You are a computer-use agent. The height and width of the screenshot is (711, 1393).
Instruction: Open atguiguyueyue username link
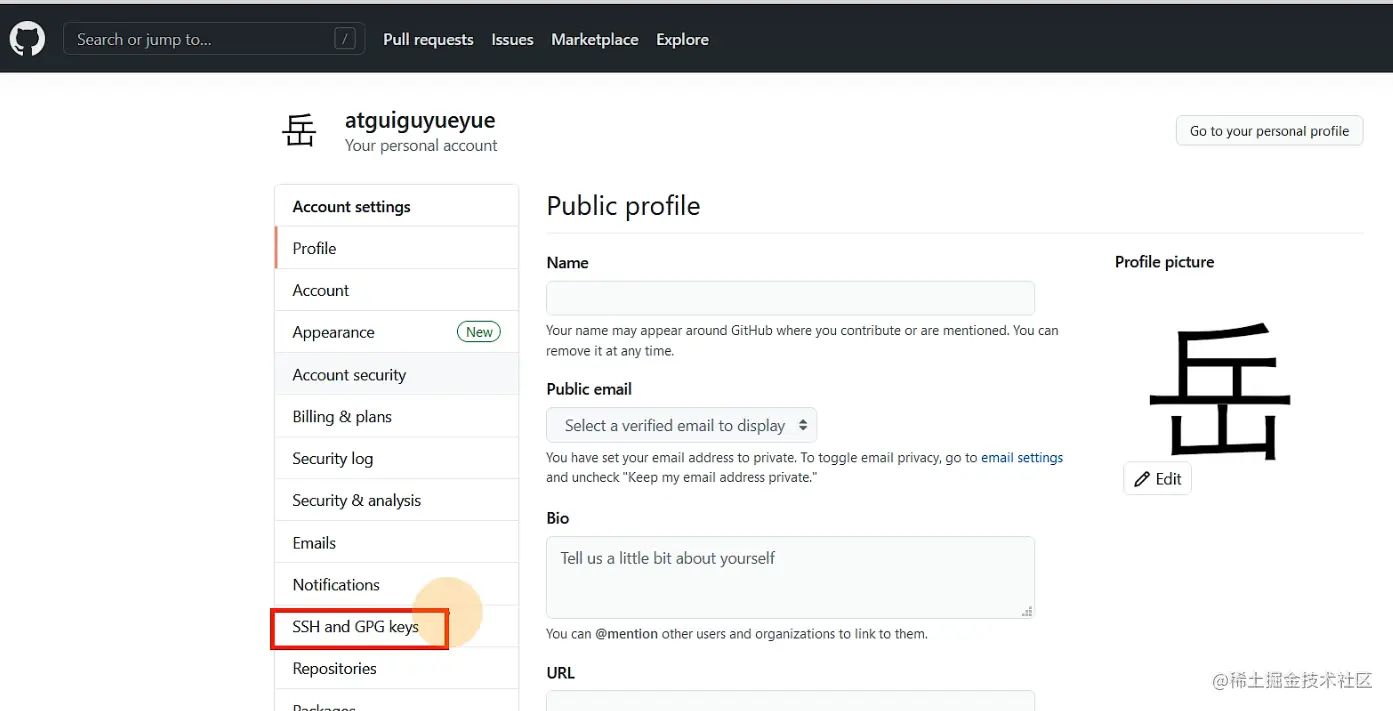click(x=420, y=120)
